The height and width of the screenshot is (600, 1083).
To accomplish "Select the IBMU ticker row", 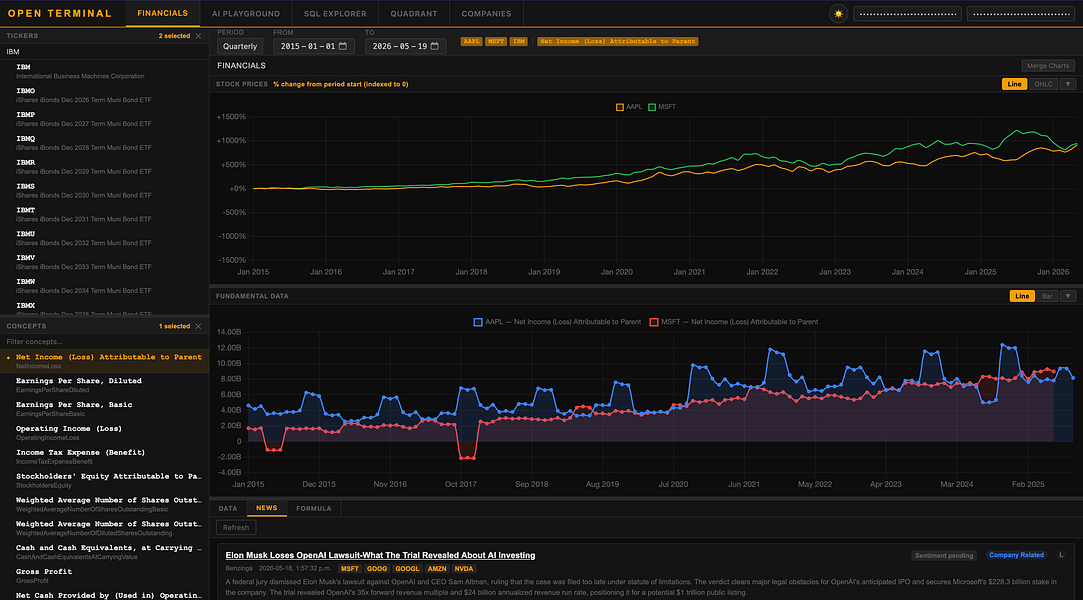I will pyautogui.click(x=104, y=238).
